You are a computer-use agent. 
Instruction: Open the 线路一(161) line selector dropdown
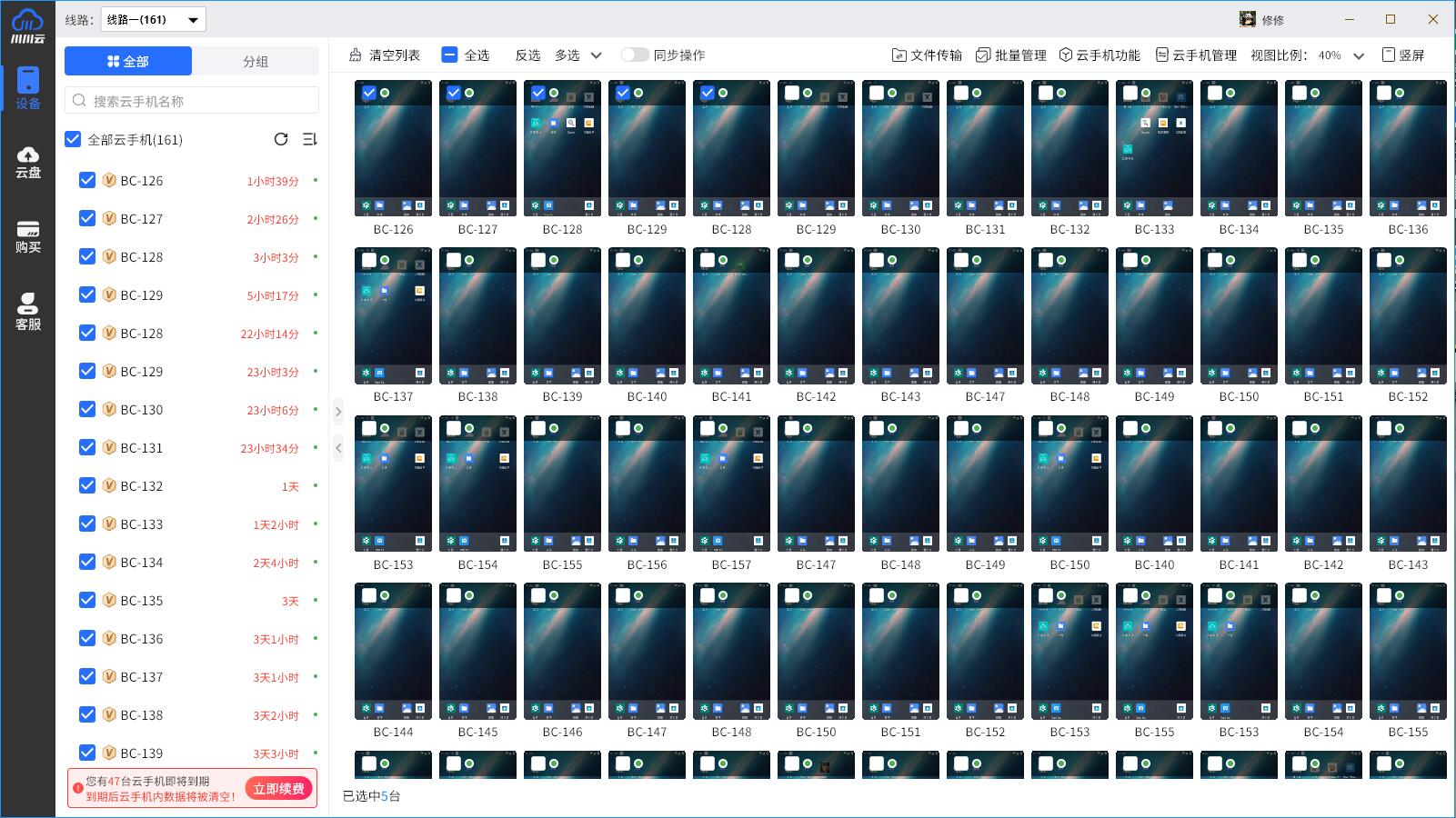pos(153,18)
